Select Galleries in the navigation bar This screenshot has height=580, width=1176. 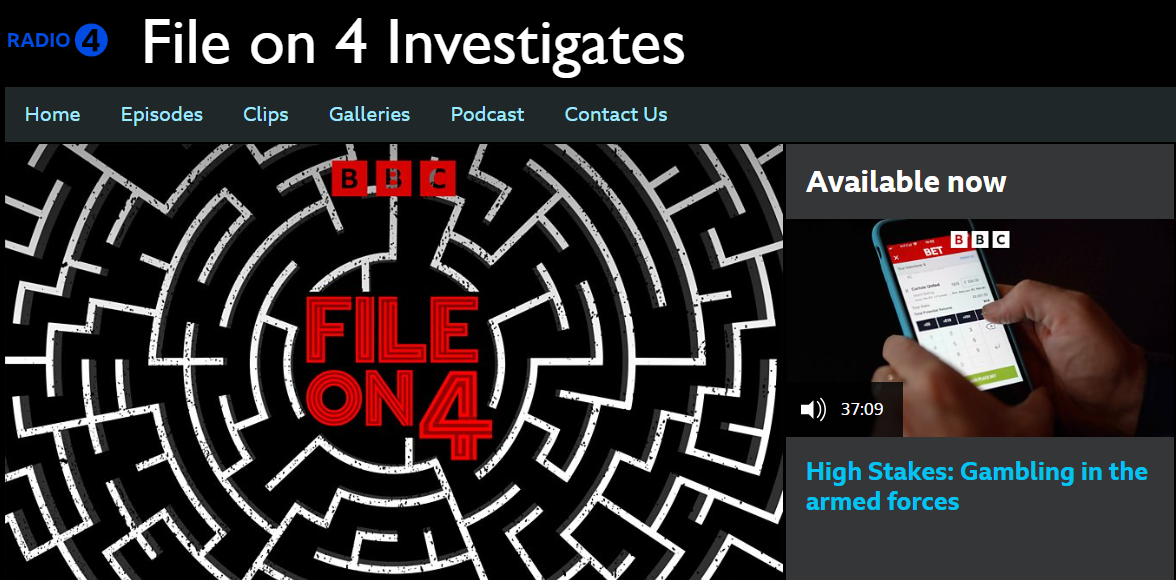370,114
